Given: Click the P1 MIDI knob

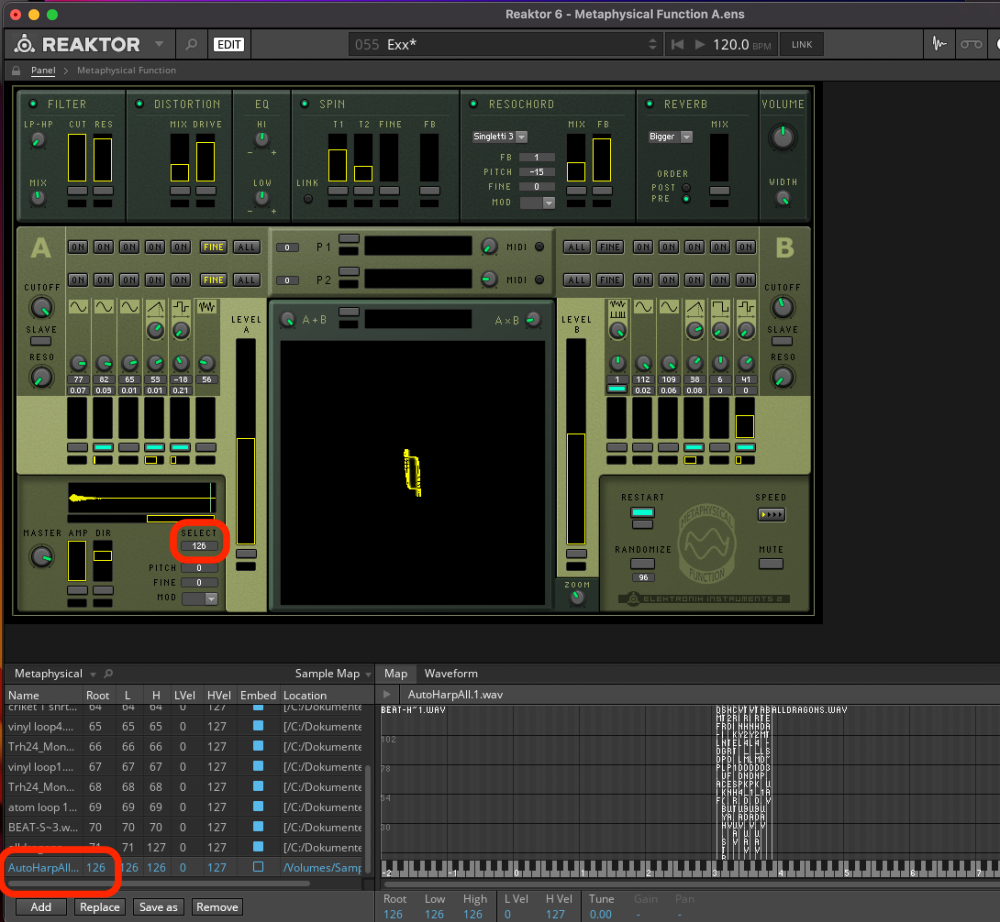Looking at the screenshot, I should (x=489, y=246).
